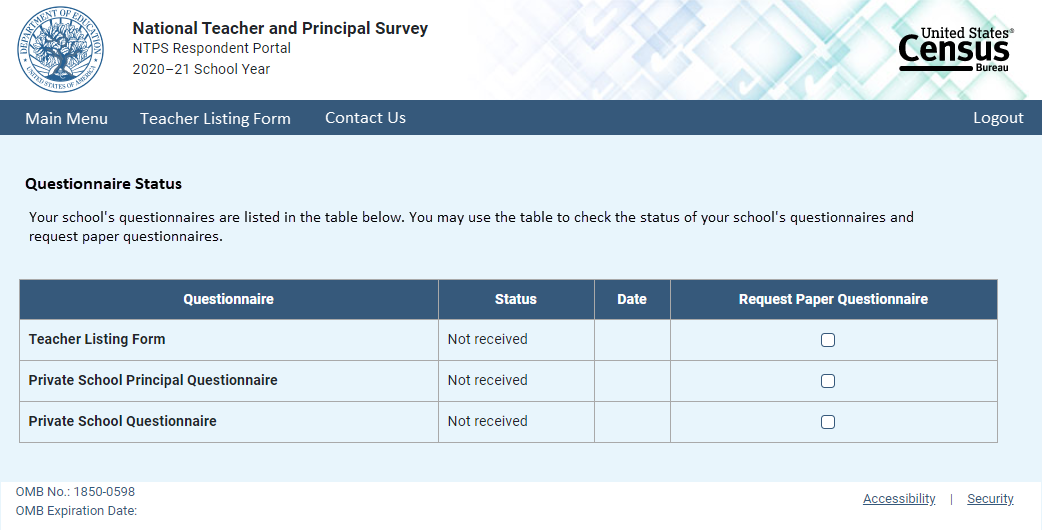Screen dimensions: 1042x530
Task: Click the United States Census Bureau logo
Action: [955, 49]
